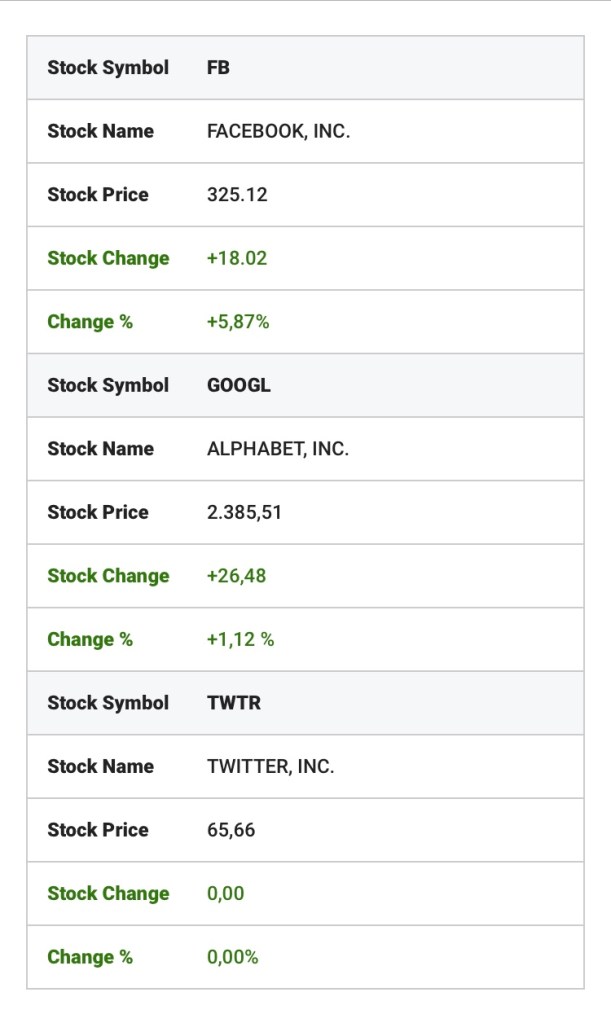Viewport: 611px width, 1023px height.
Task: Click Facebook's stock price 325.12
Action: click(237, 195)
